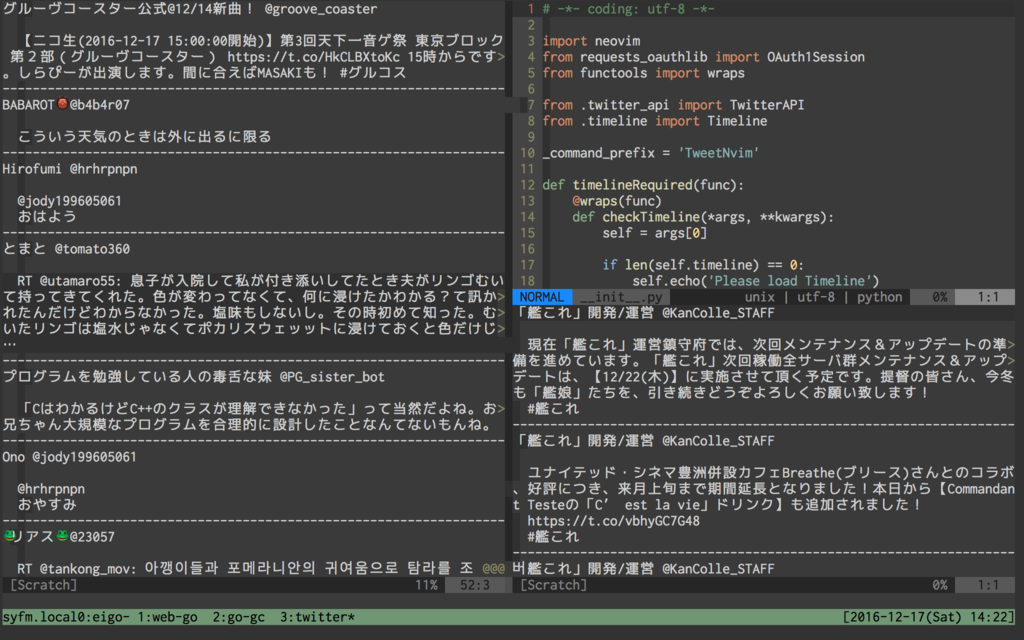The width and height of the screenshot is (1024, 640).
Task: Click the #艦これ hashtag below the maintenance tweet
Action: tap(553, 409)
